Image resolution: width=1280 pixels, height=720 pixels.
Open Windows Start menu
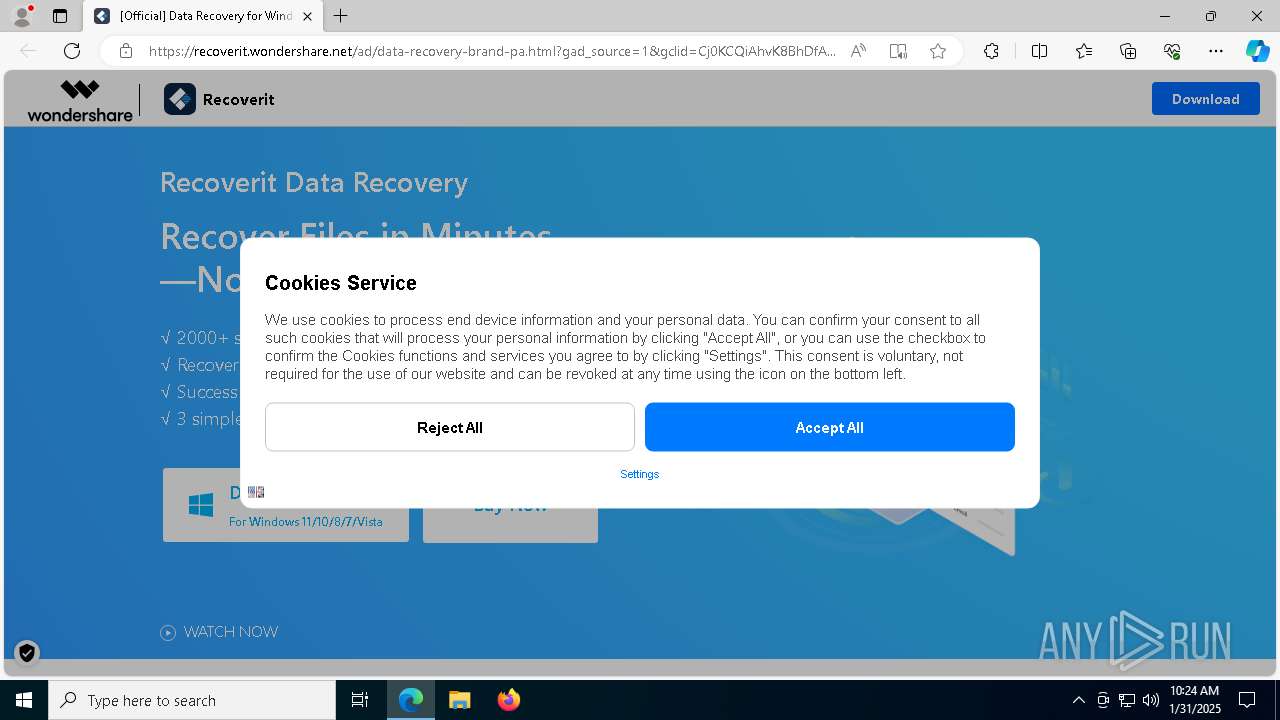pos(24,700)
